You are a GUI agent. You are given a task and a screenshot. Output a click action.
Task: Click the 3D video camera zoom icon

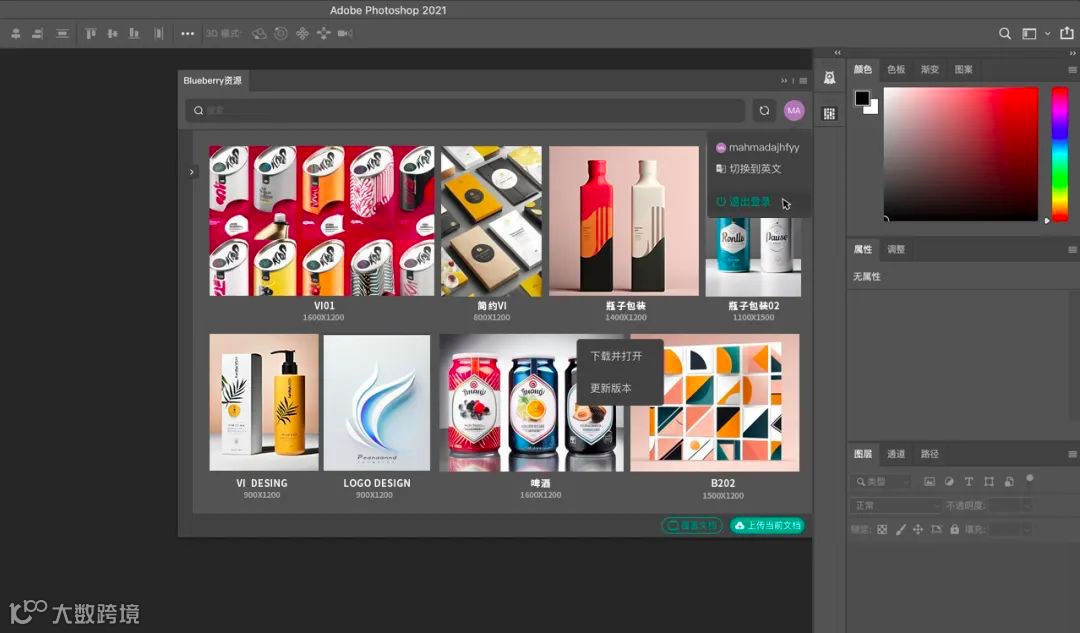click(x=345, y=33)
